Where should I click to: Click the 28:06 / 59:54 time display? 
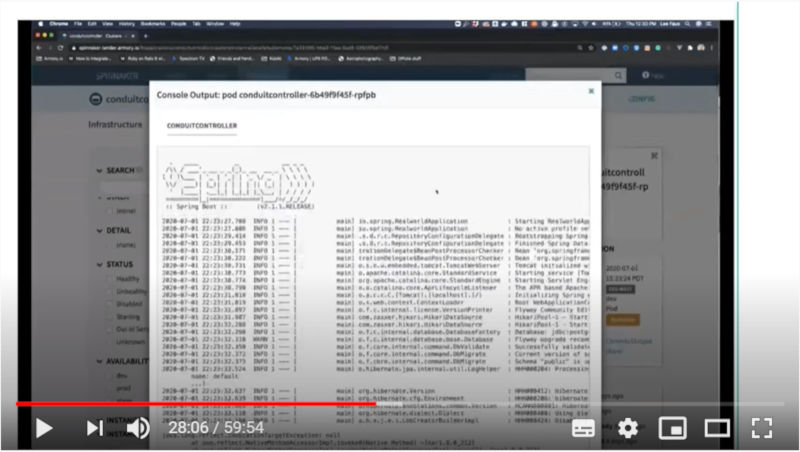(x=216, y=428)
